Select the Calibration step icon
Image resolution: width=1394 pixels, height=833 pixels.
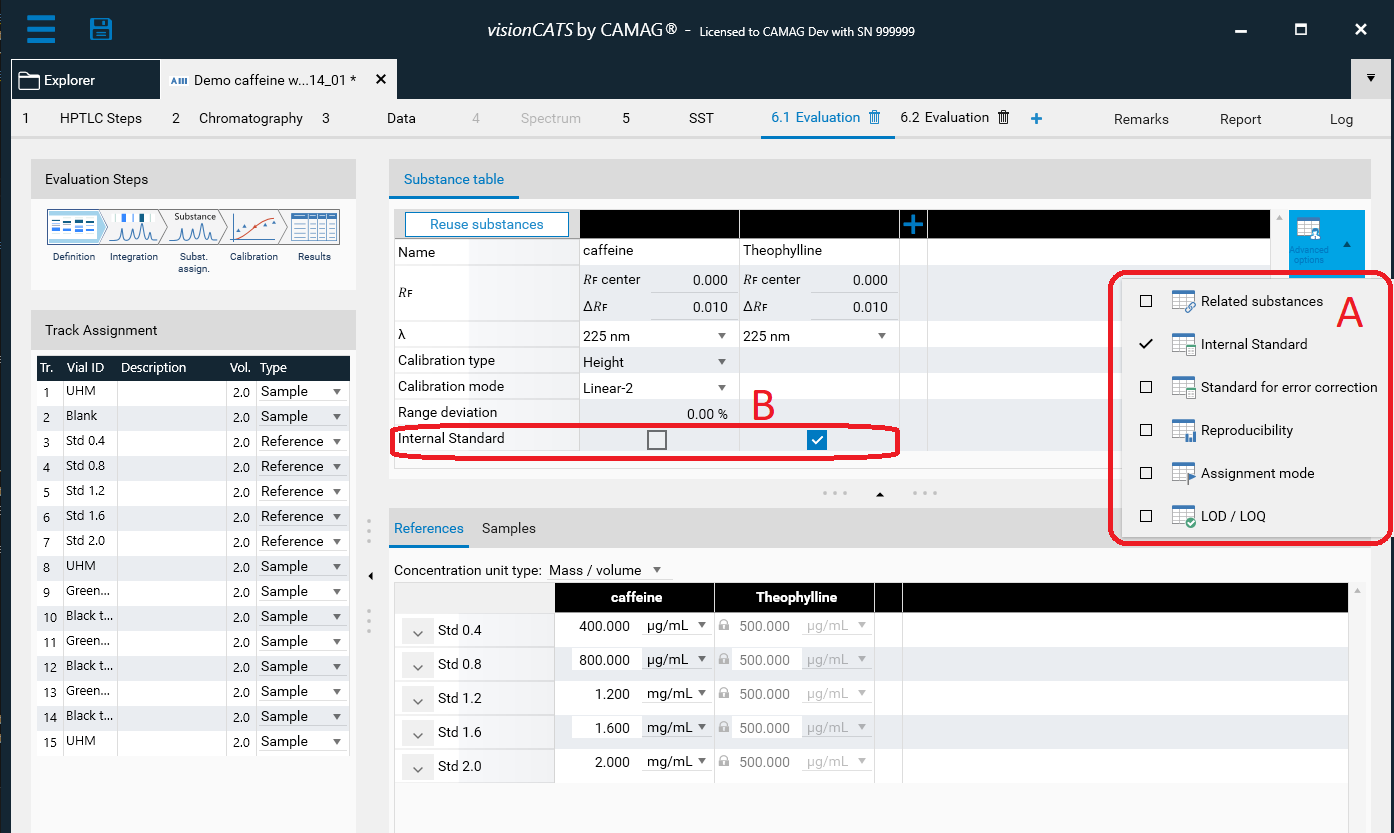[254, 229]
